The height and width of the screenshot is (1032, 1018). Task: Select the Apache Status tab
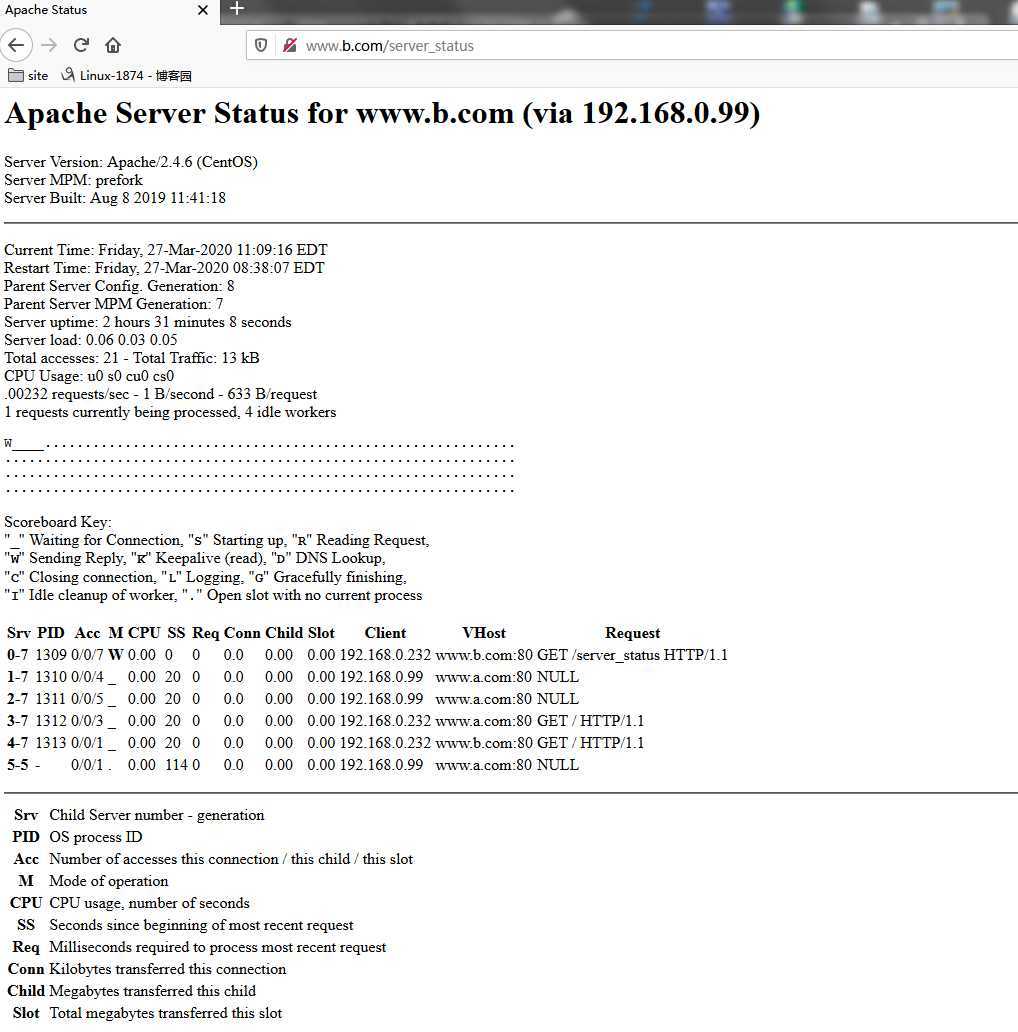coord(109,11)
